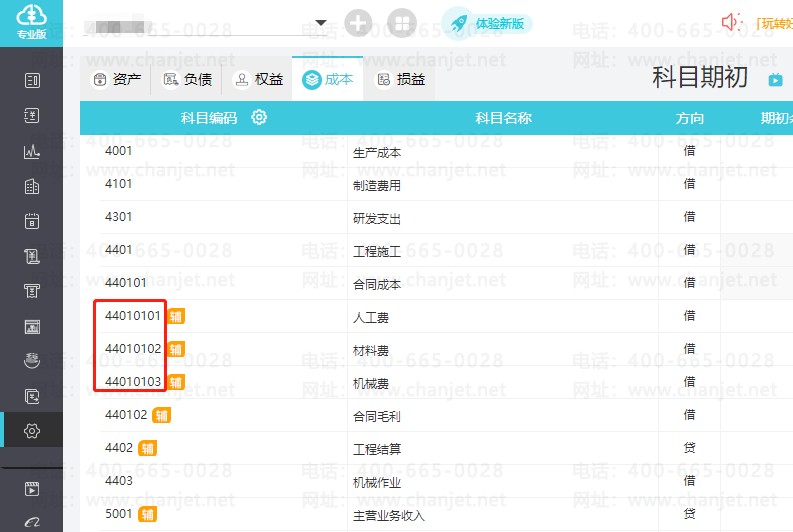Click the round plus add button
The image size is (793, 532).
[358, 23]
